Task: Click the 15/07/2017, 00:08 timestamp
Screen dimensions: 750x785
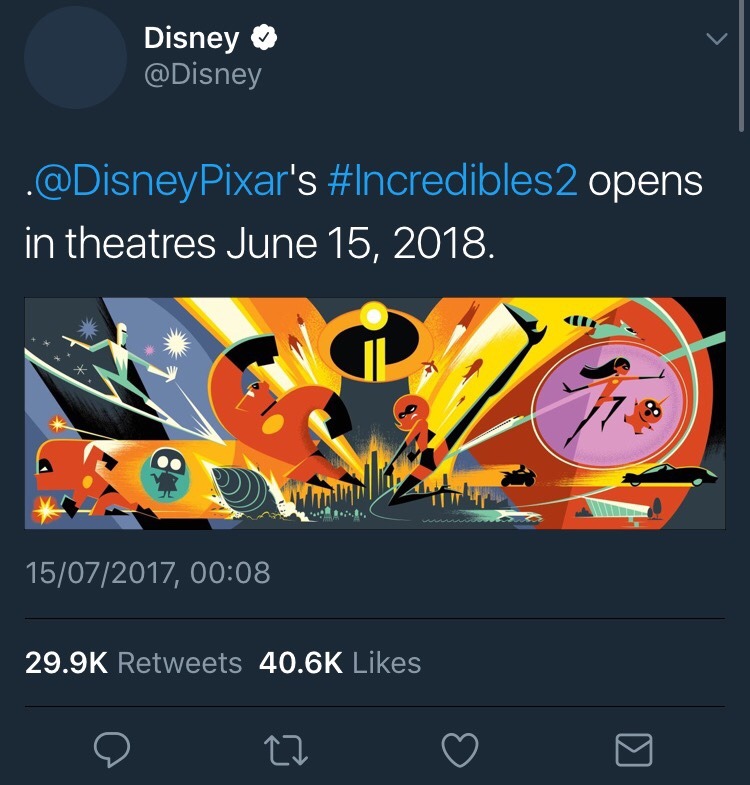Action: coord(148,573)
